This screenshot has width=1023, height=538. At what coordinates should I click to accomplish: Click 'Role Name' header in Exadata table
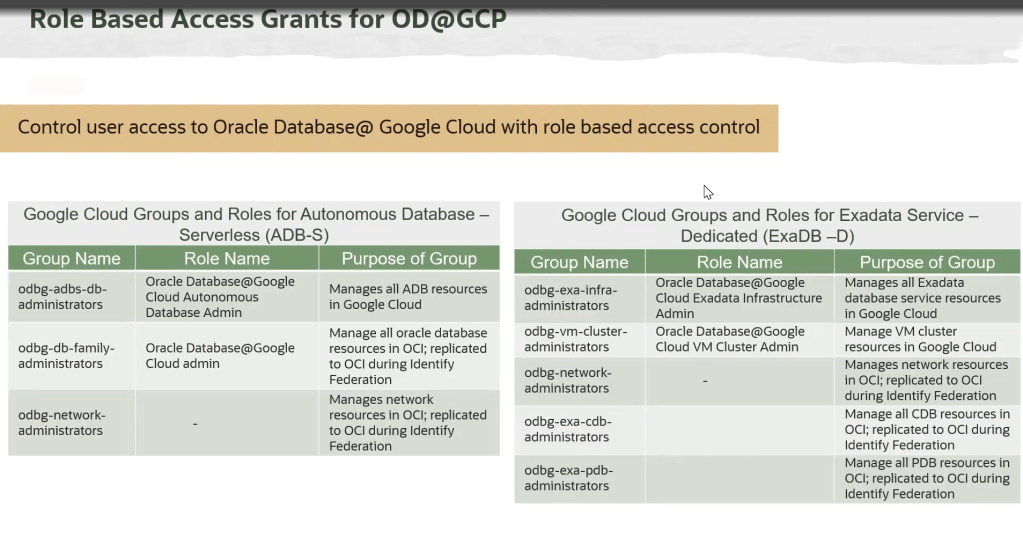[x=739, y=262]
